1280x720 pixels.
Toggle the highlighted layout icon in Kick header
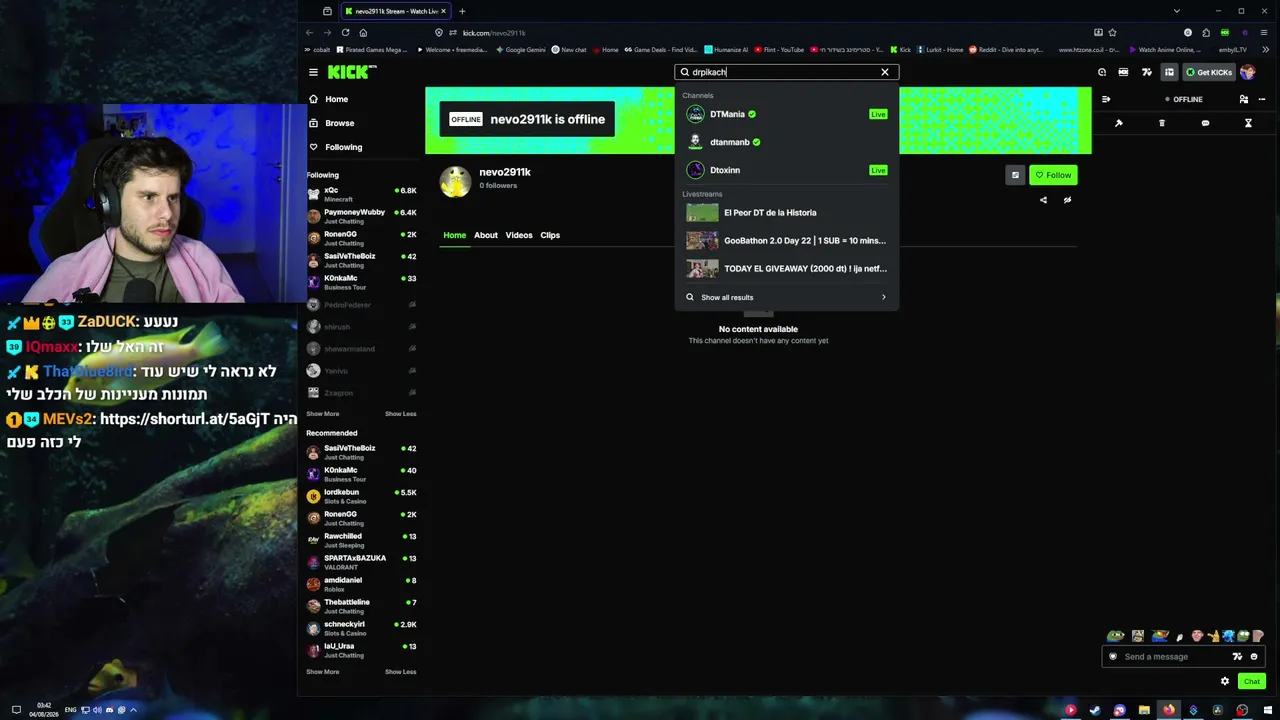[x=1169, y=72]
